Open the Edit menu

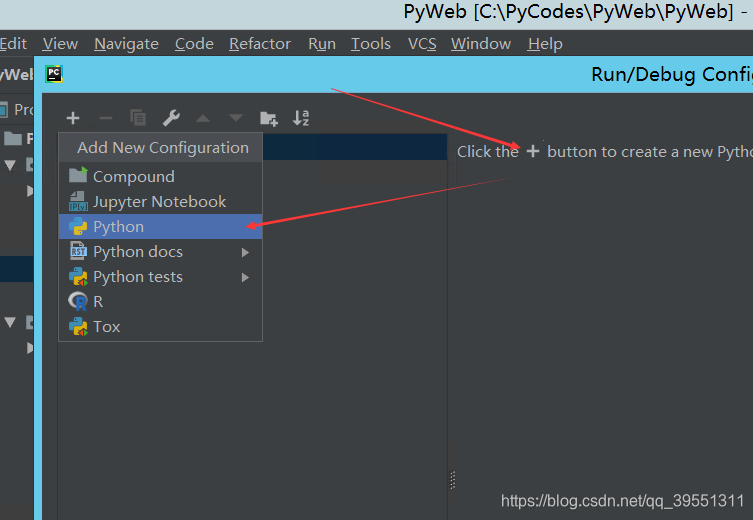tap(13, 44)
